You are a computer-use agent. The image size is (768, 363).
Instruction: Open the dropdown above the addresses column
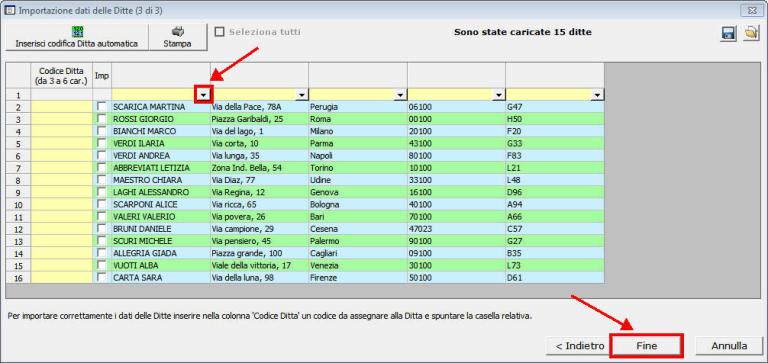click(x=302, y=95)
